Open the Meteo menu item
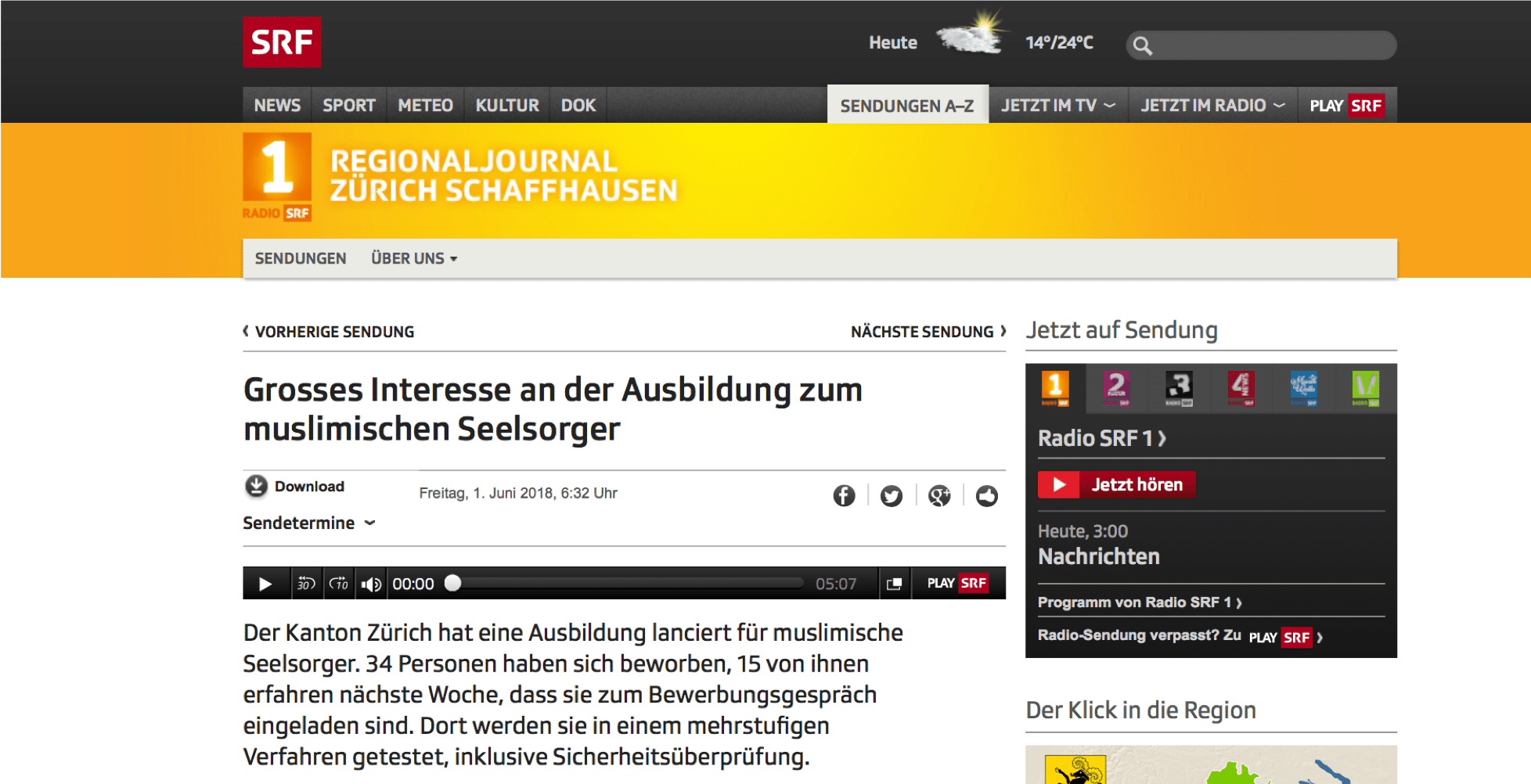1531x784 pixels. click(425, 106)
